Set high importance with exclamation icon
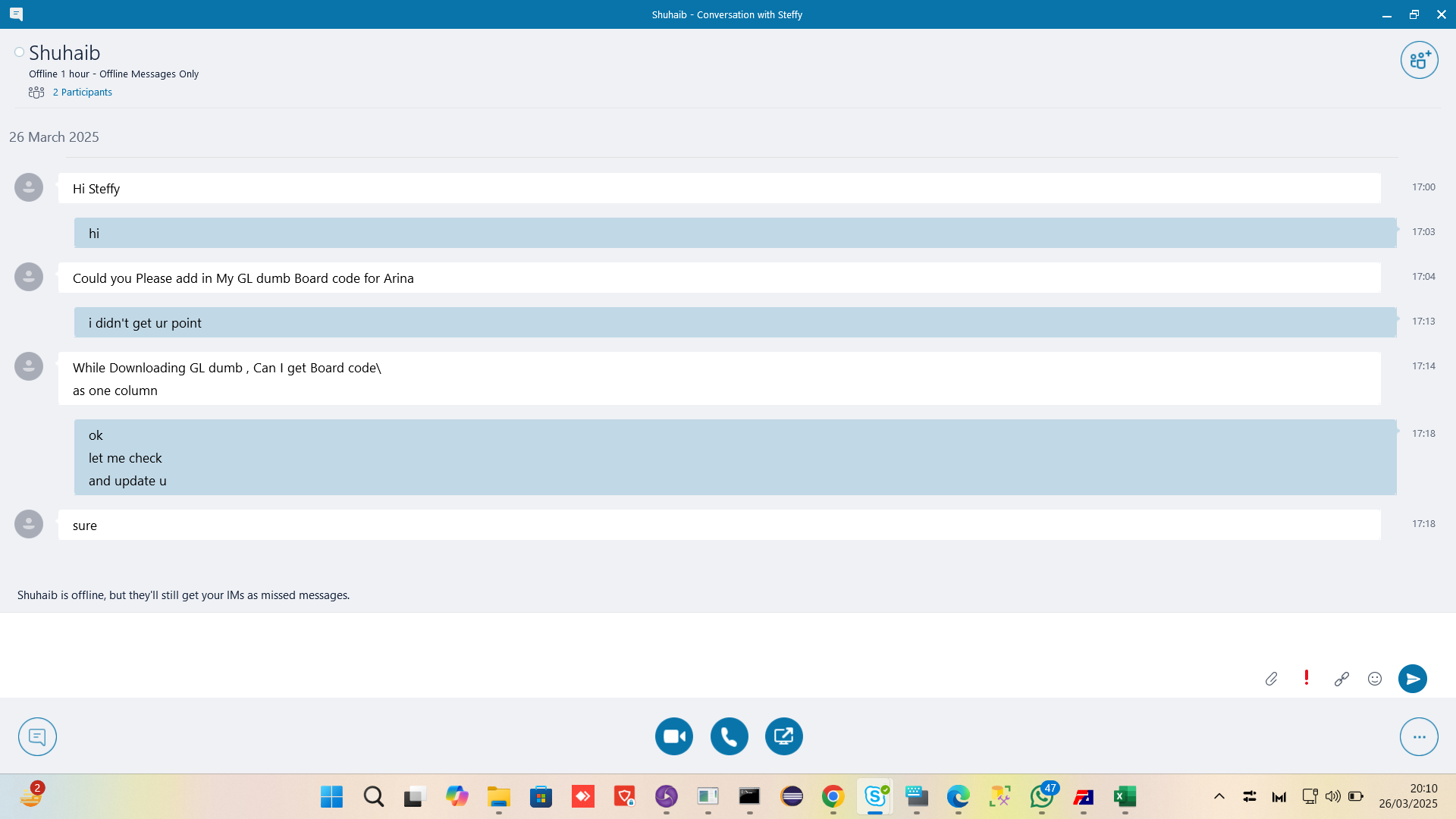1456x819 pixels. pyautogui.click(x=1306, y=678)
